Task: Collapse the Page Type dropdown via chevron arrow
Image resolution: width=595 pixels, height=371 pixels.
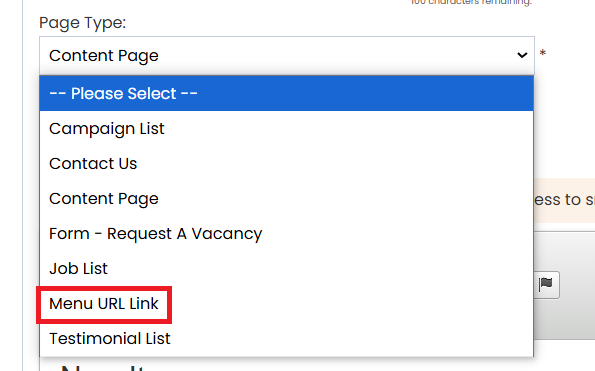Action: click(522, 55)
